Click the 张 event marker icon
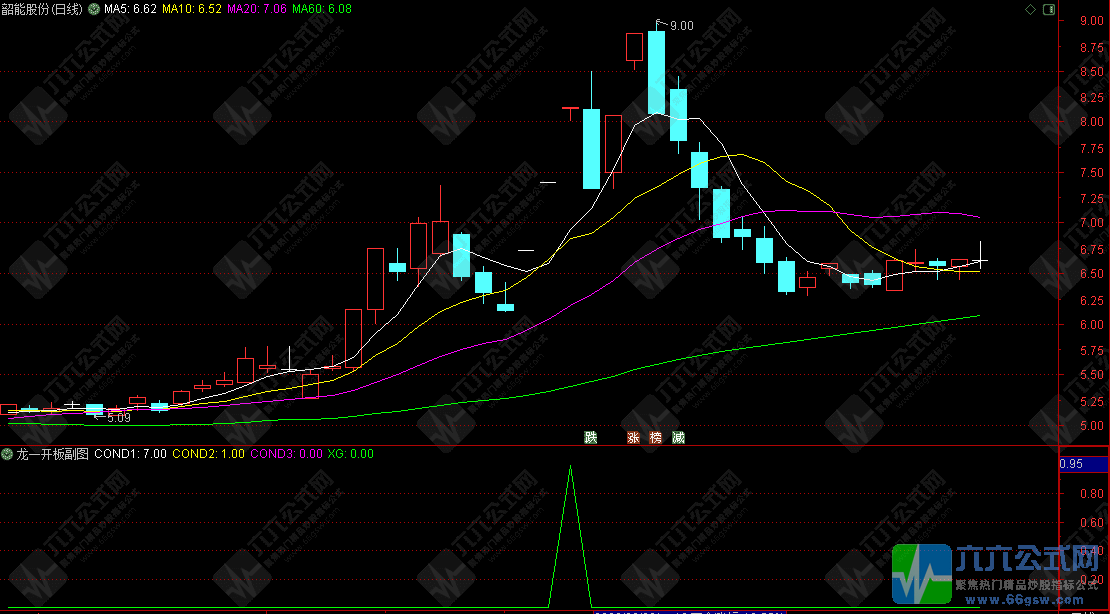 [x=633, y=437]
